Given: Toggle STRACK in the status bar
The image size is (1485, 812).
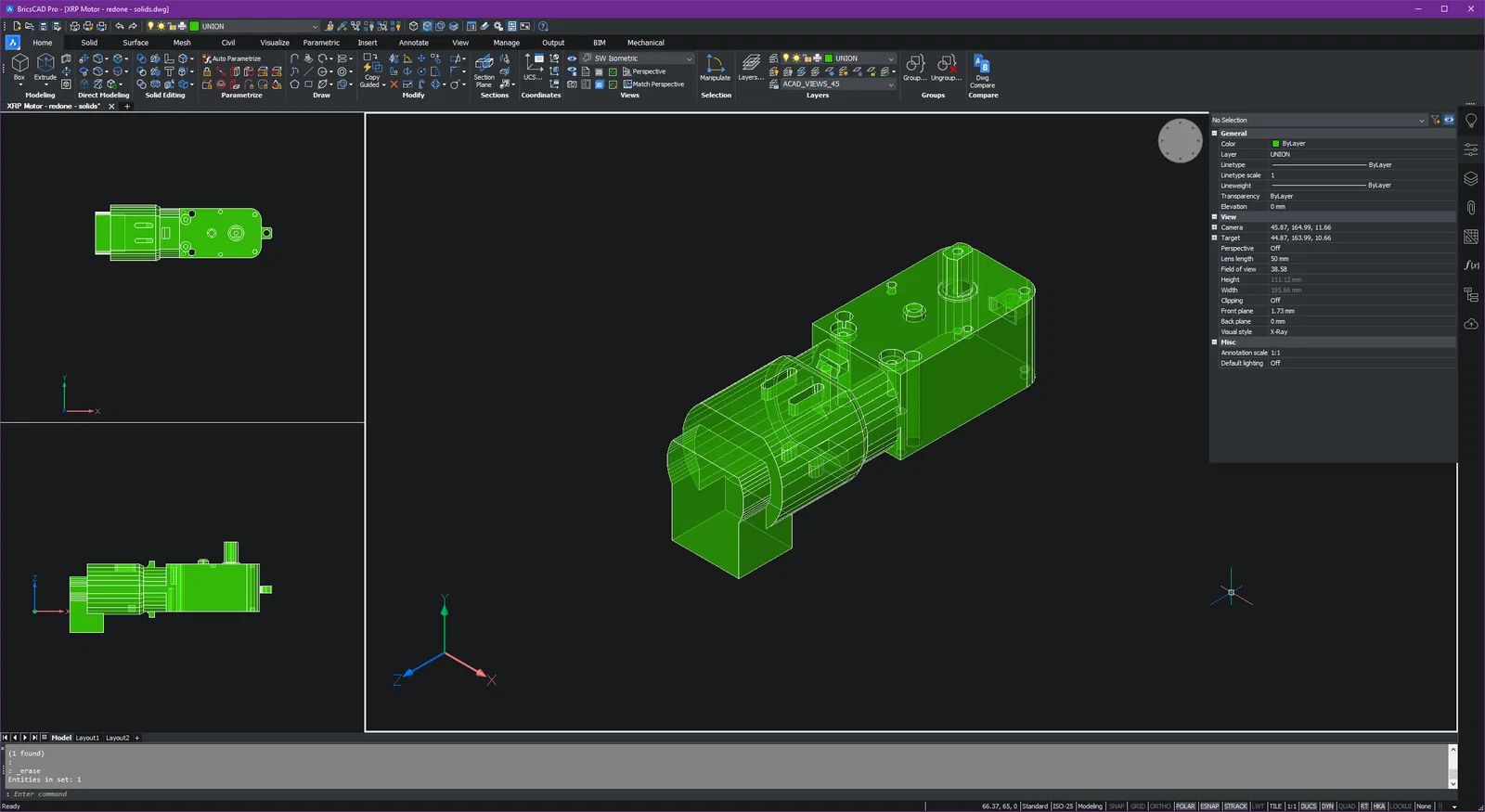Looking at the screenshot, I should [x=1235, y=806].
